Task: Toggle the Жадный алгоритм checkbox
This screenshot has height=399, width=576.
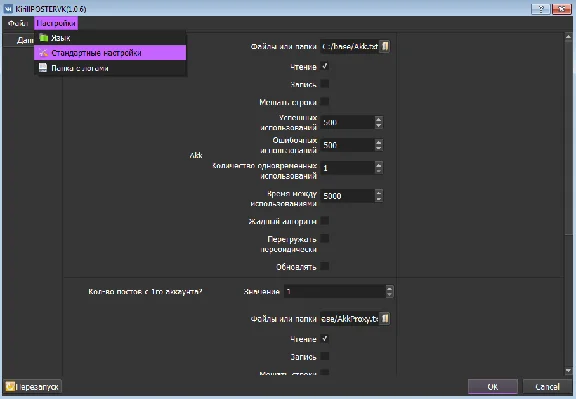Action: (x=324, y=220)
